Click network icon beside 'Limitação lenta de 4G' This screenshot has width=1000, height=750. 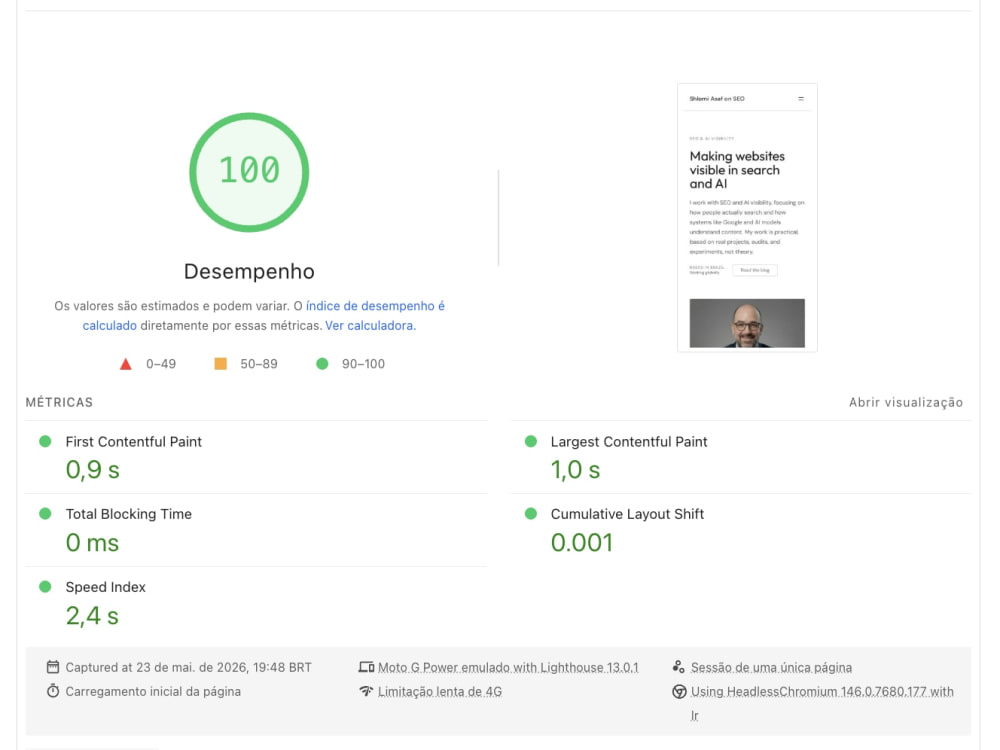366,691
